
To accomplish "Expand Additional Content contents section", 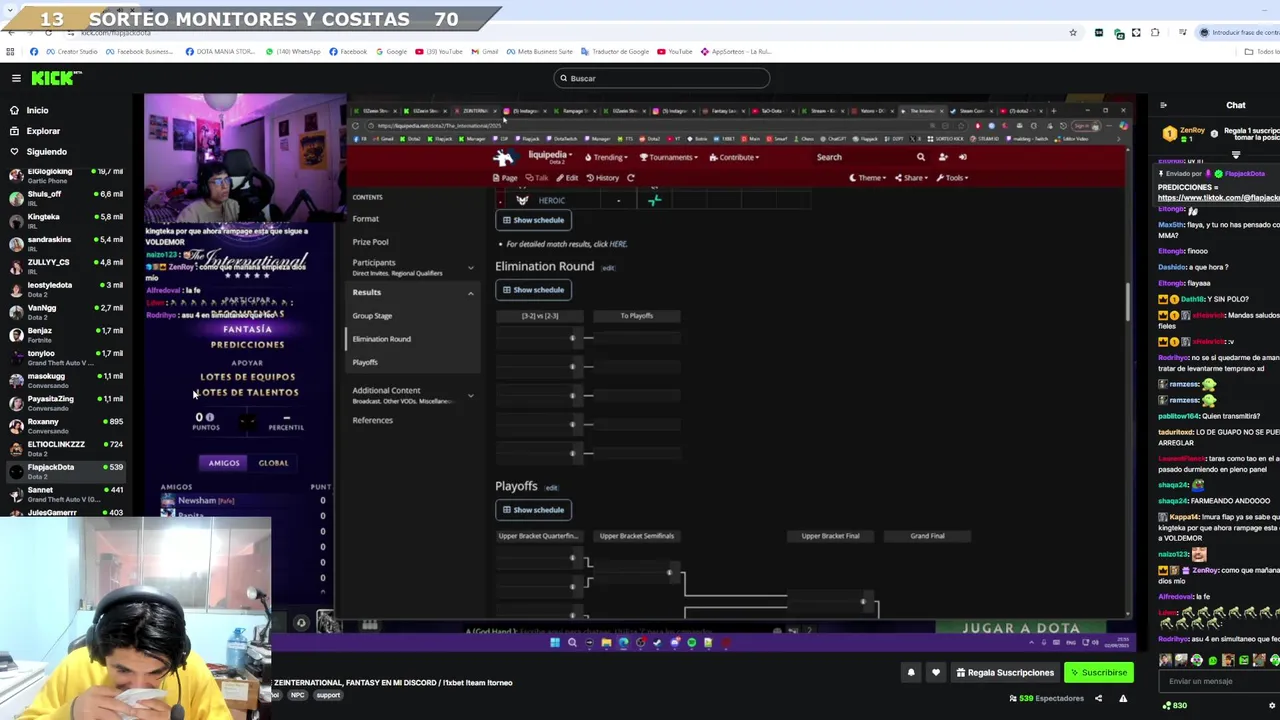I will (x=471, y=396).
